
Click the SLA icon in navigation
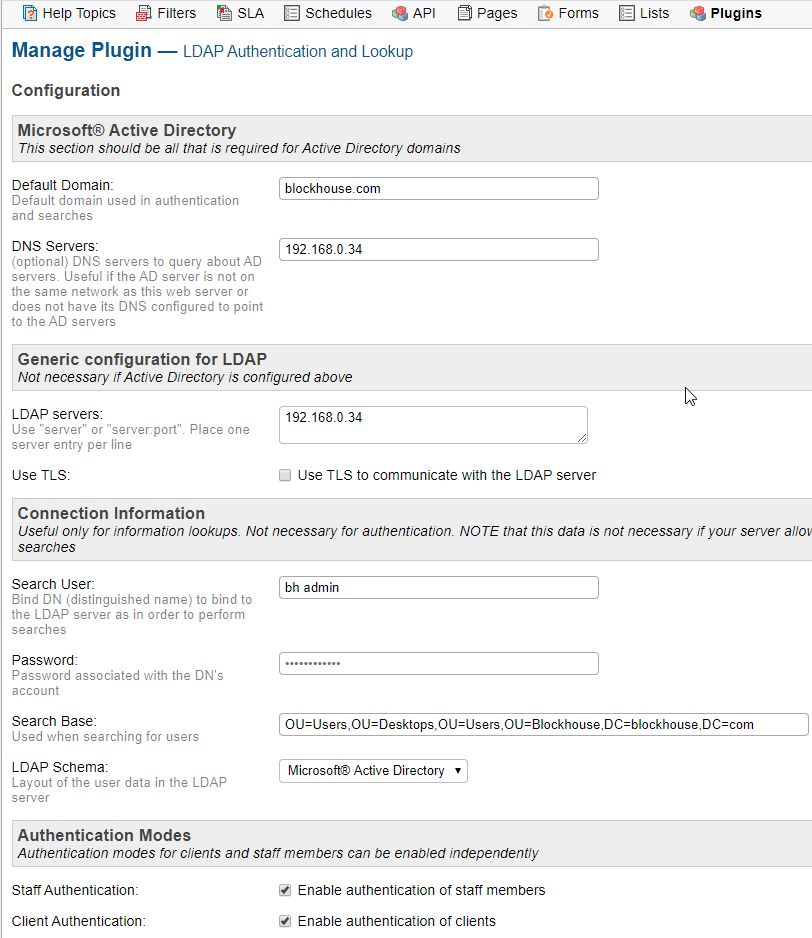225,13
